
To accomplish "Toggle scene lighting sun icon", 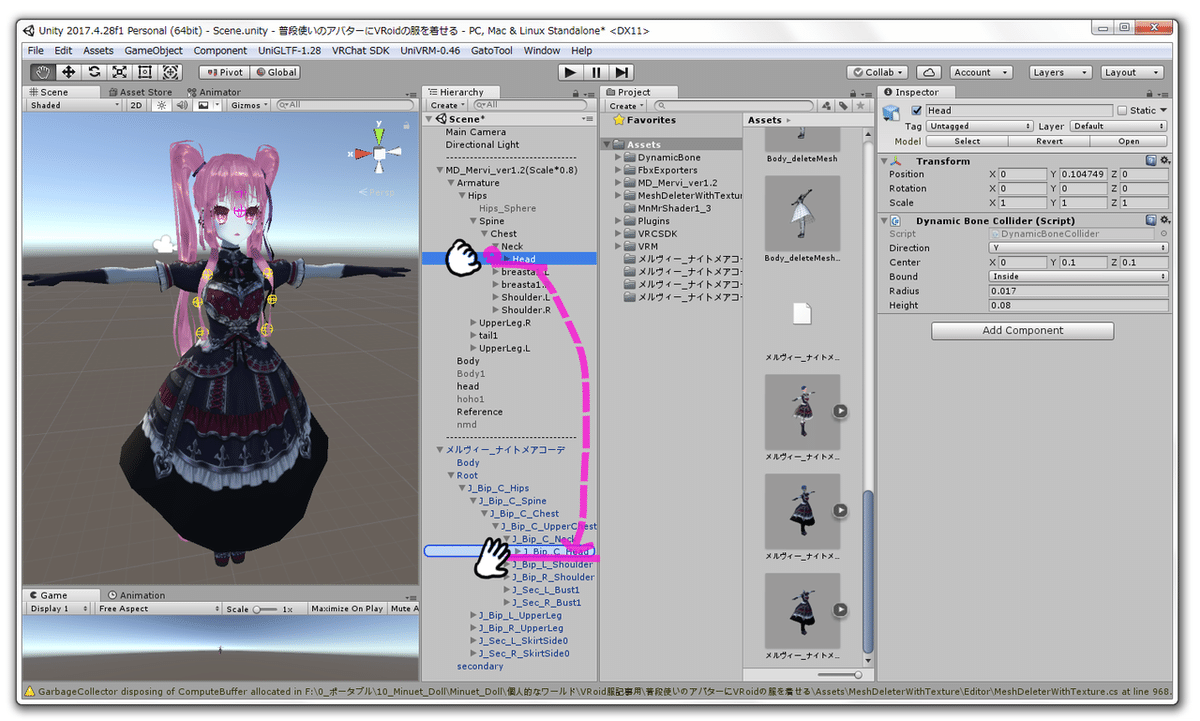I will click(x=160, y=105).
